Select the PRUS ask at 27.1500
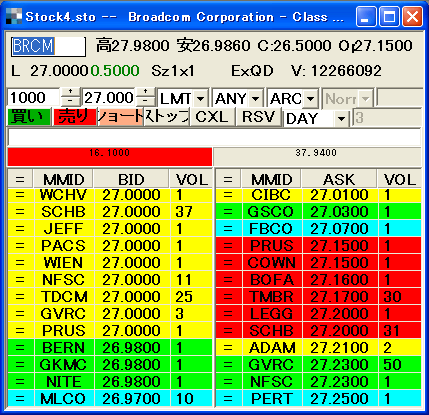The height and width of the screenshot is (415, 429). point(318,245)
